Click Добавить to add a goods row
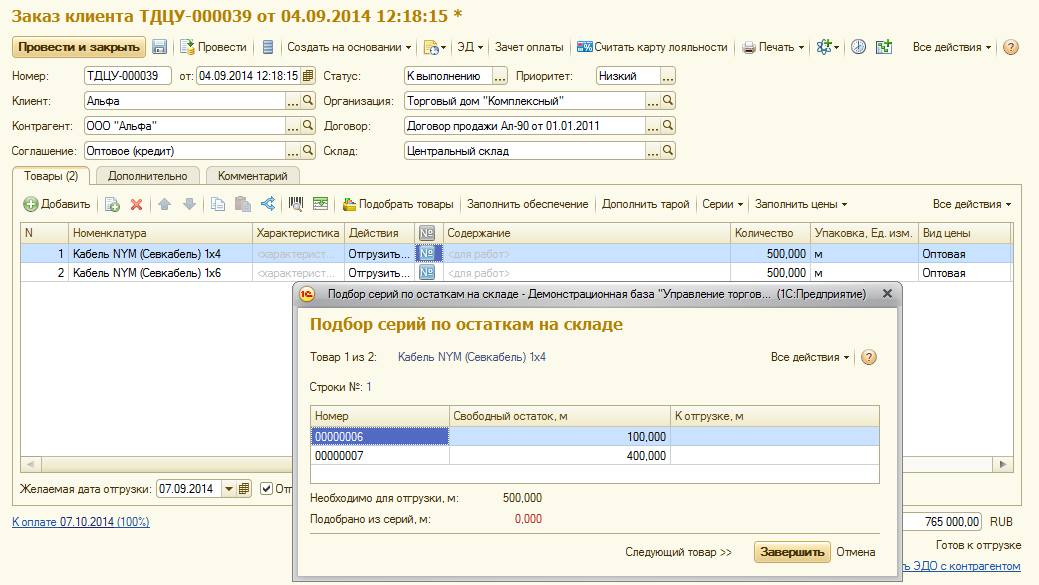The width and height of the screenshot is (1039, 585). click(x=57, y=204)
